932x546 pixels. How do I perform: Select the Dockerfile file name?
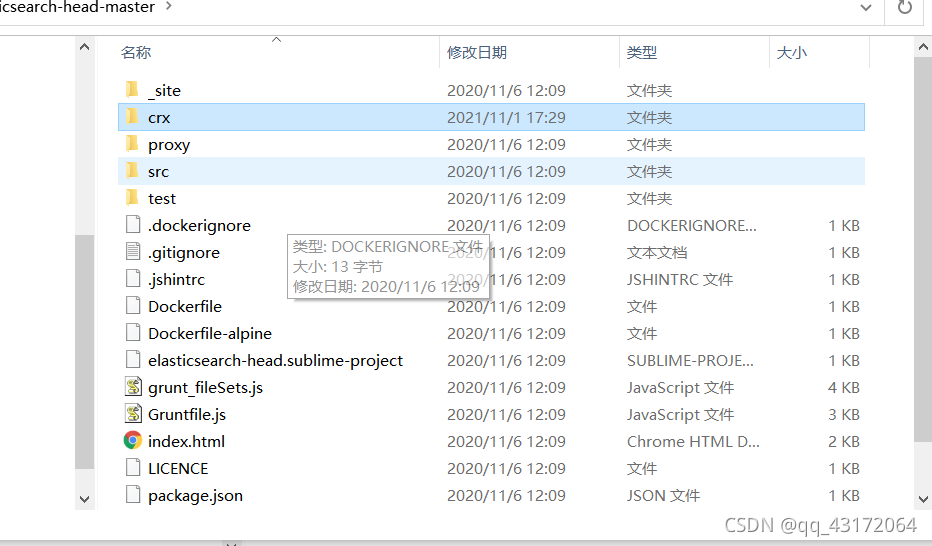[185, 307]
